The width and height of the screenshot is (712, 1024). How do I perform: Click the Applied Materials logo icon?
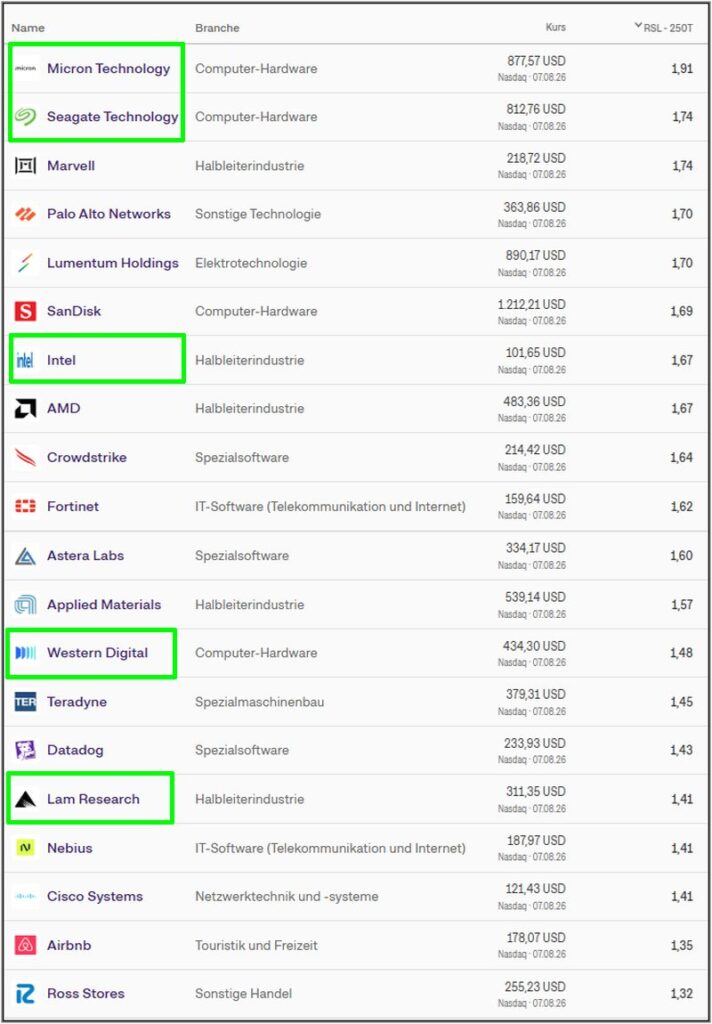(x=25, y=605)
